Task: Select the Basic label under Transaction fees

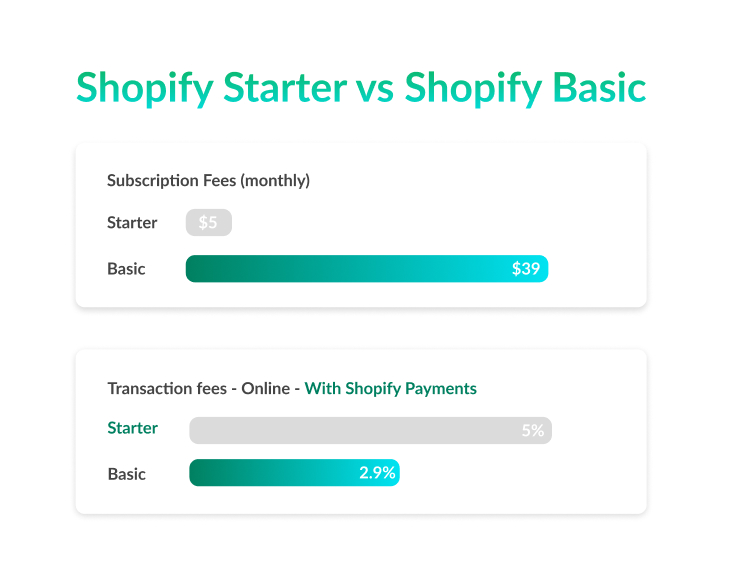Action: coord(126,474)
